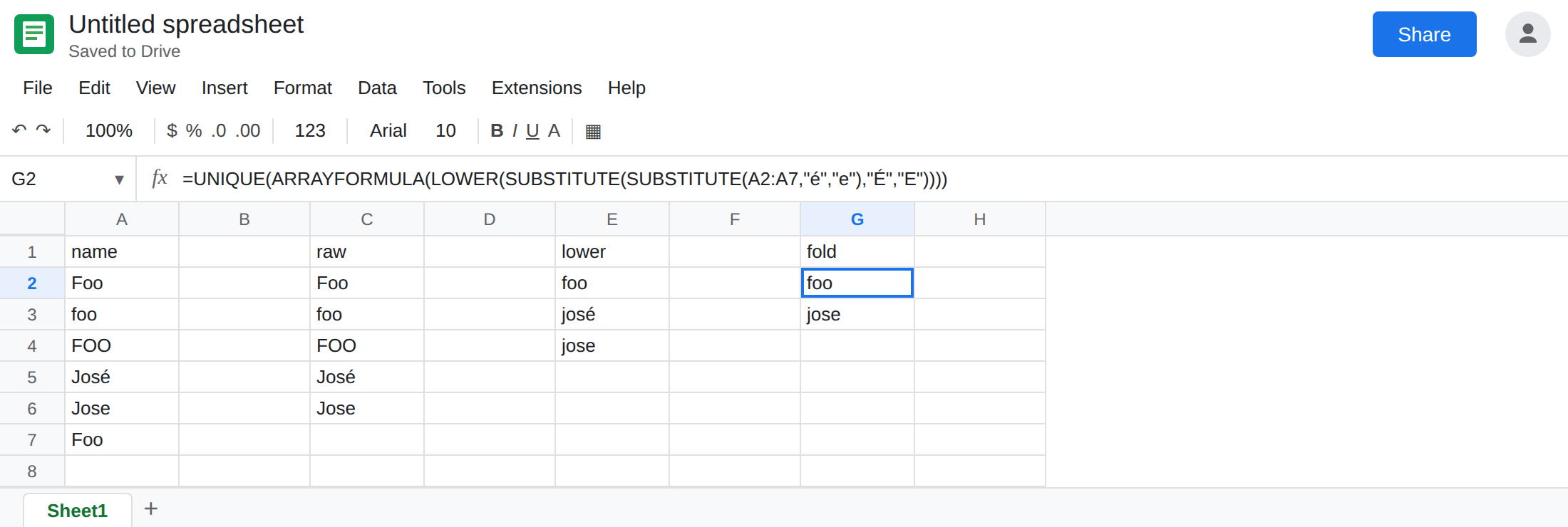
Task: Toggle underline formatting
Action: (532, 130)
